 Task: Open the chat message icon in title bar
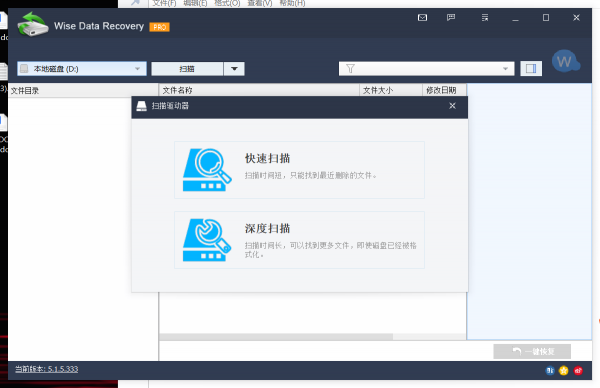coord(451,18)
